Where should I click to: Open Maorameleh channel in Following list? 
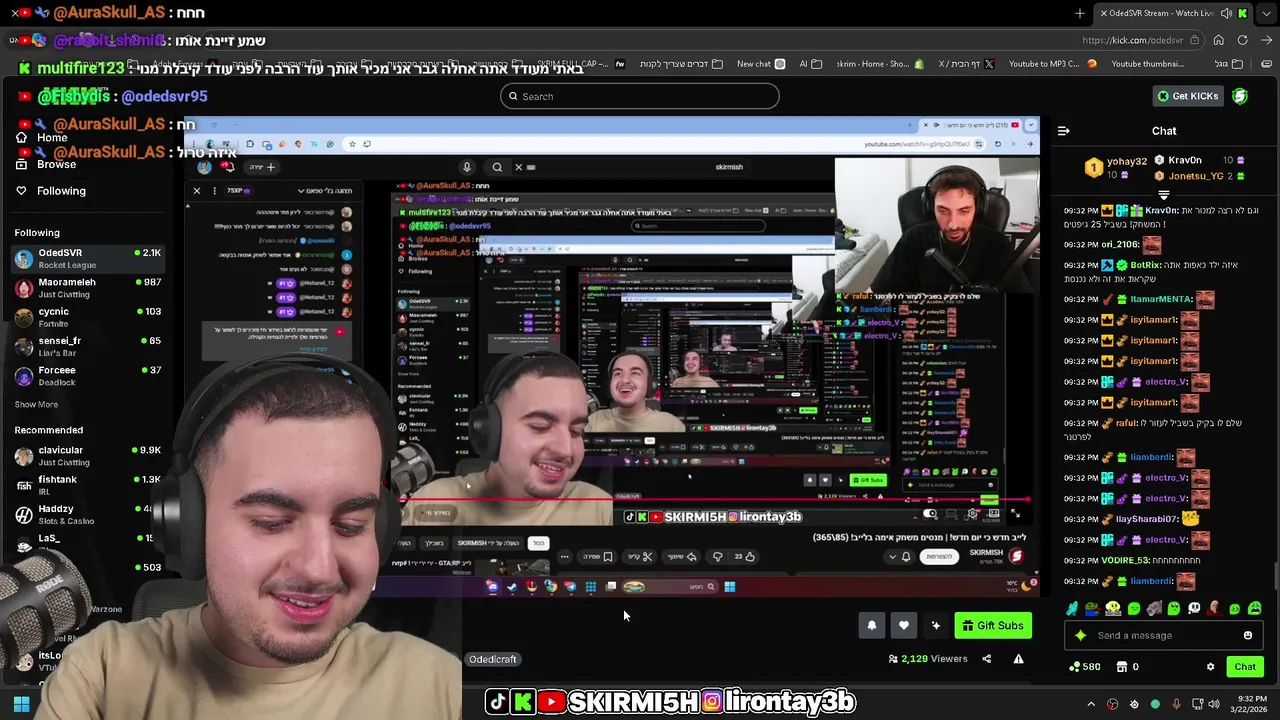(x=88, y=288)
